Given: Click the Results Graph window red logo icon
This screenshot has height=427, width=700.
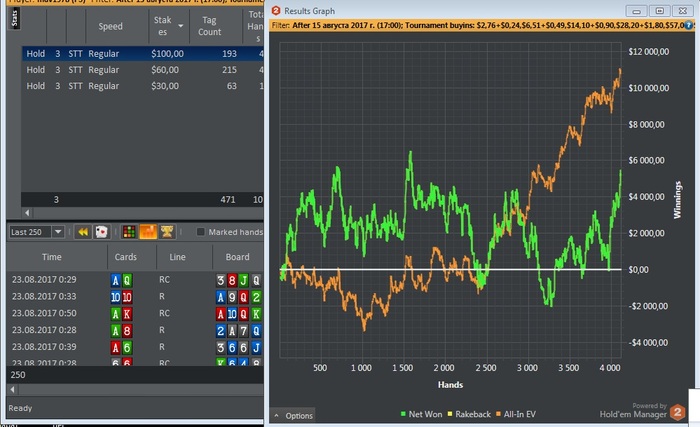Looking at the screenshot, I should coord(276,10).
